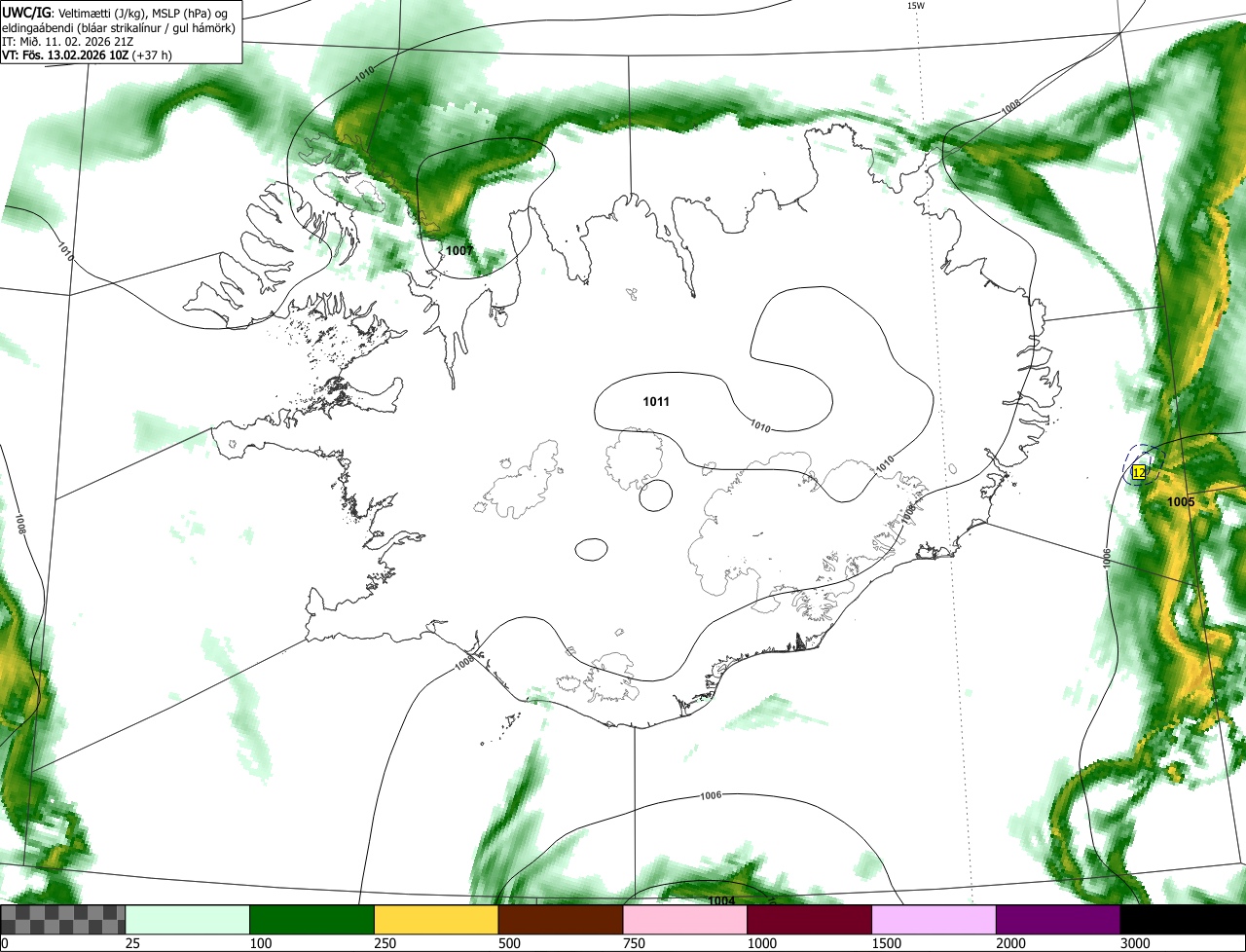This screenshot has width=1246, height=952.
Task: Select the black 3000+ legend swatch
Action: pyautogui.click(x=1183, y=920)
